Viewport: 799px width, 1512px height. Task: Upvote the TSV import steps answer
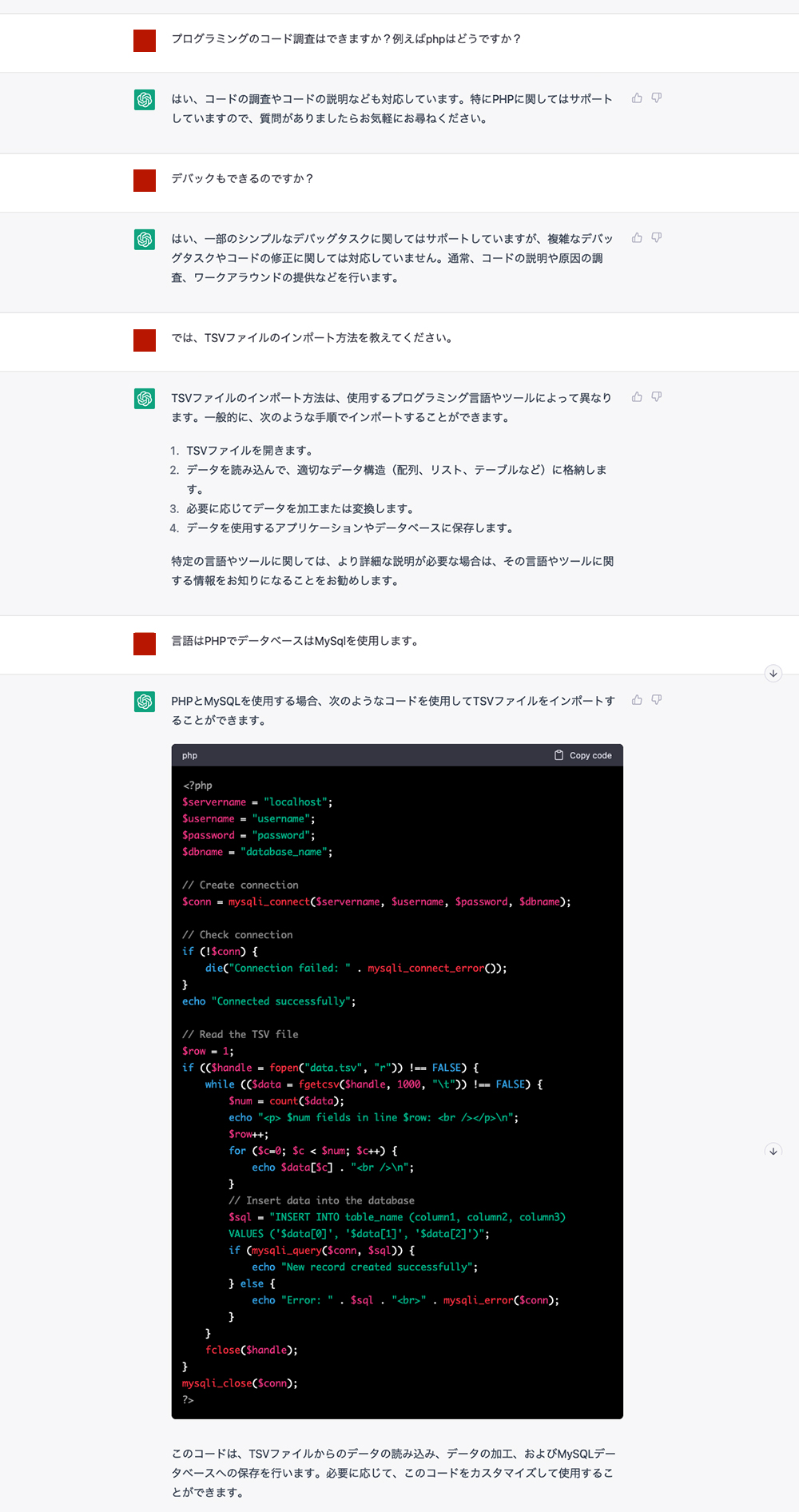coord(637,397)
